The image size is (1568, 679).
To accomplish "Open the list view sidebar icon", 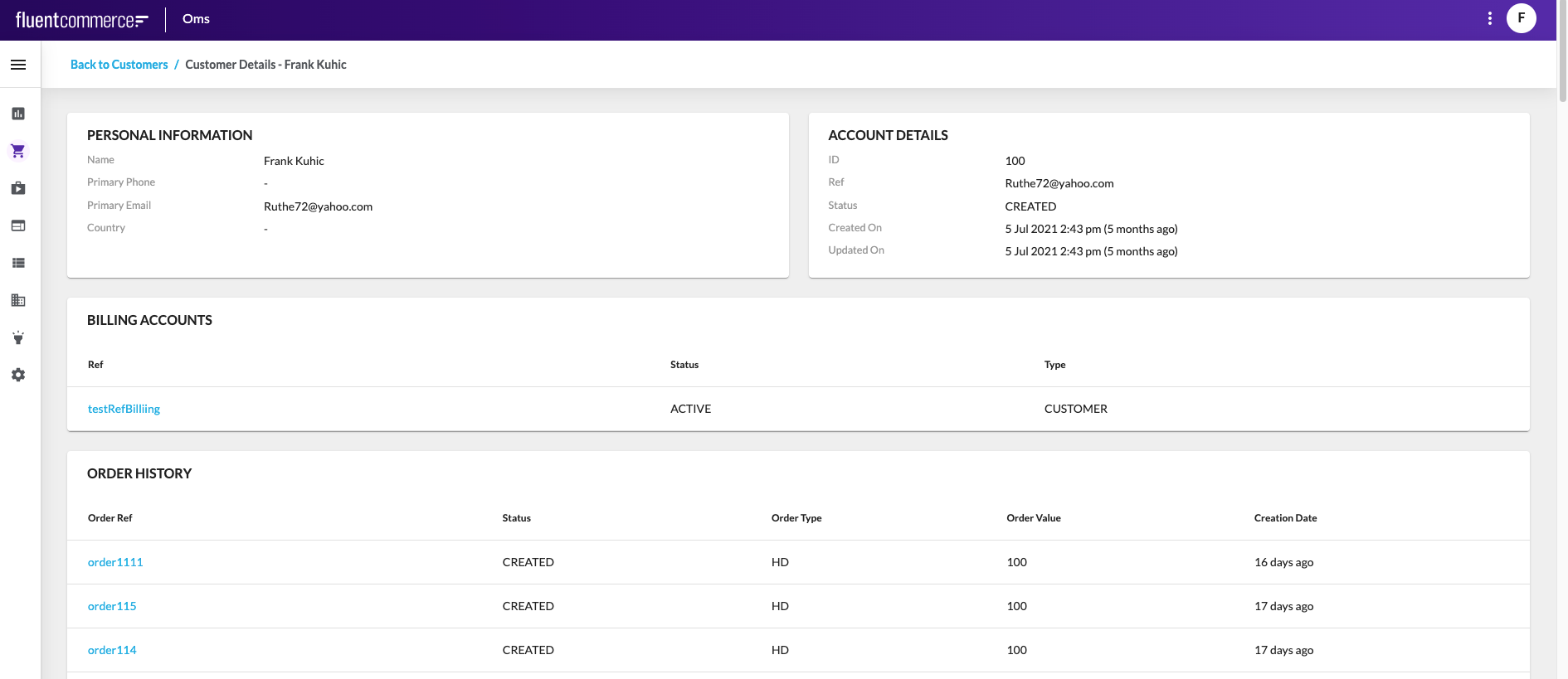I will [18, 263].
